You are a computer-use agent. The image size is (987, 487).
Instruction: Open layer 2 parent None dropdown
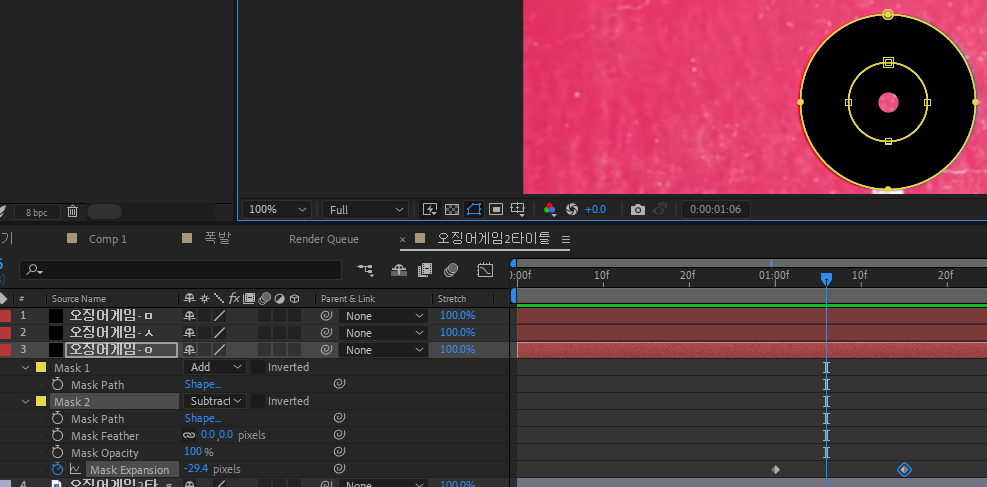[384, 333]
